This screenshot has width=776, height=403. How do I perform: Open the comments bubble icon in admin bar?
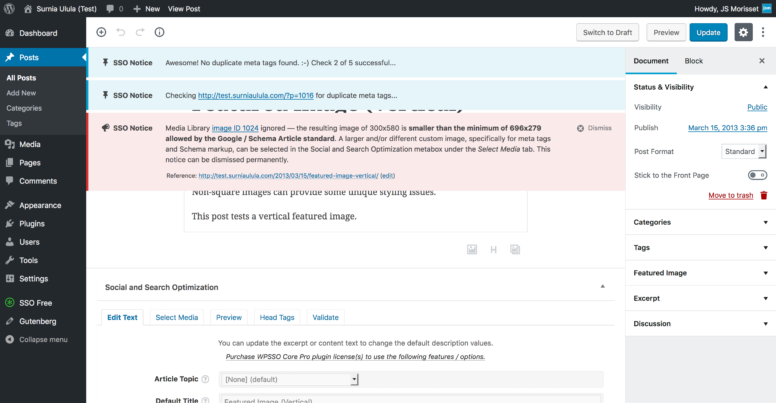(110, 9)
